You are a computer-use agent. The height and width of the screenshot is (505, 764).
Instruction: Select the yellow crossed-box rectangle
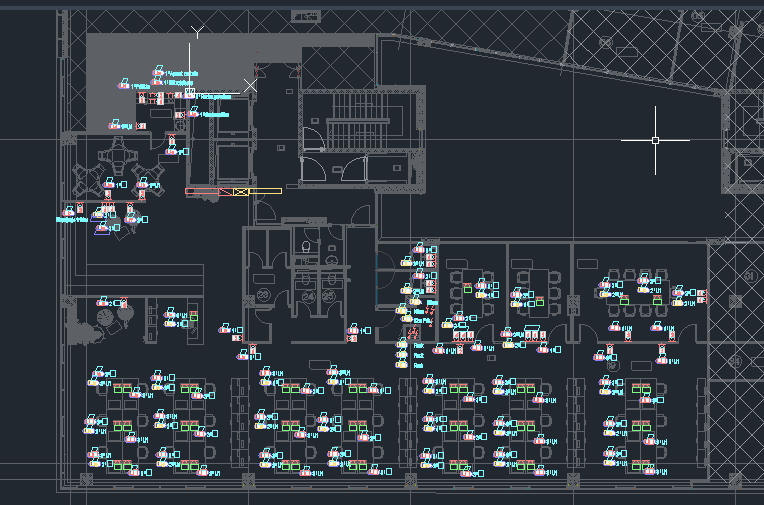tap(241, 192)
